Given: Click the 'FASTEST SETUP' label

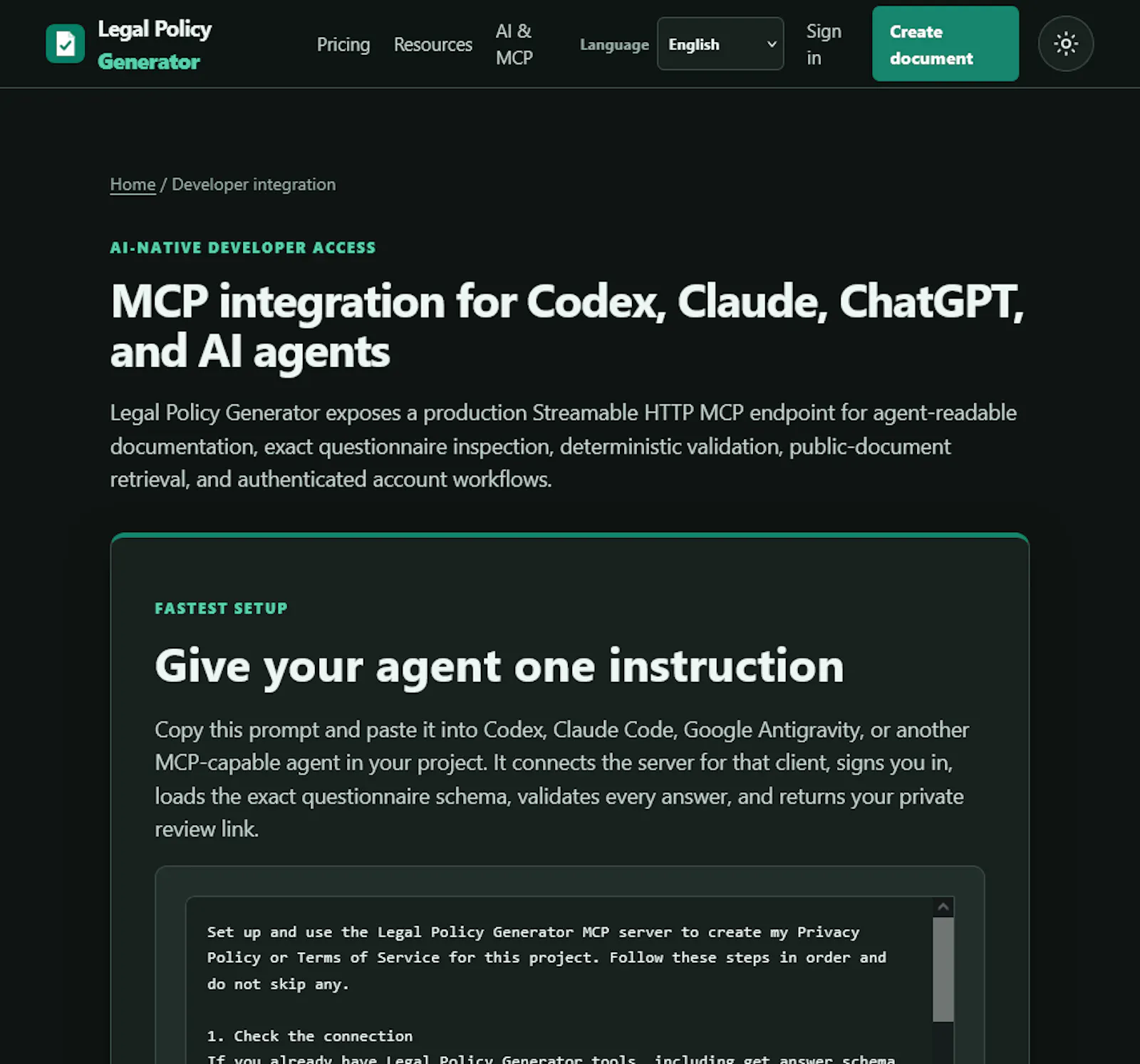Looking at the screenshot, I should (222, 608).
